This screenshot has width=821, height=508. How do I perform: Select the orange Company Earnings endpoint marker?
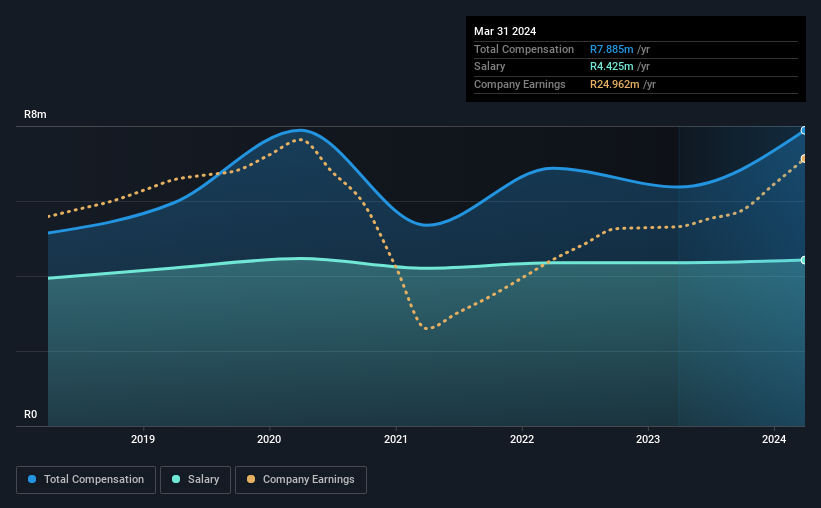point(804,158)
